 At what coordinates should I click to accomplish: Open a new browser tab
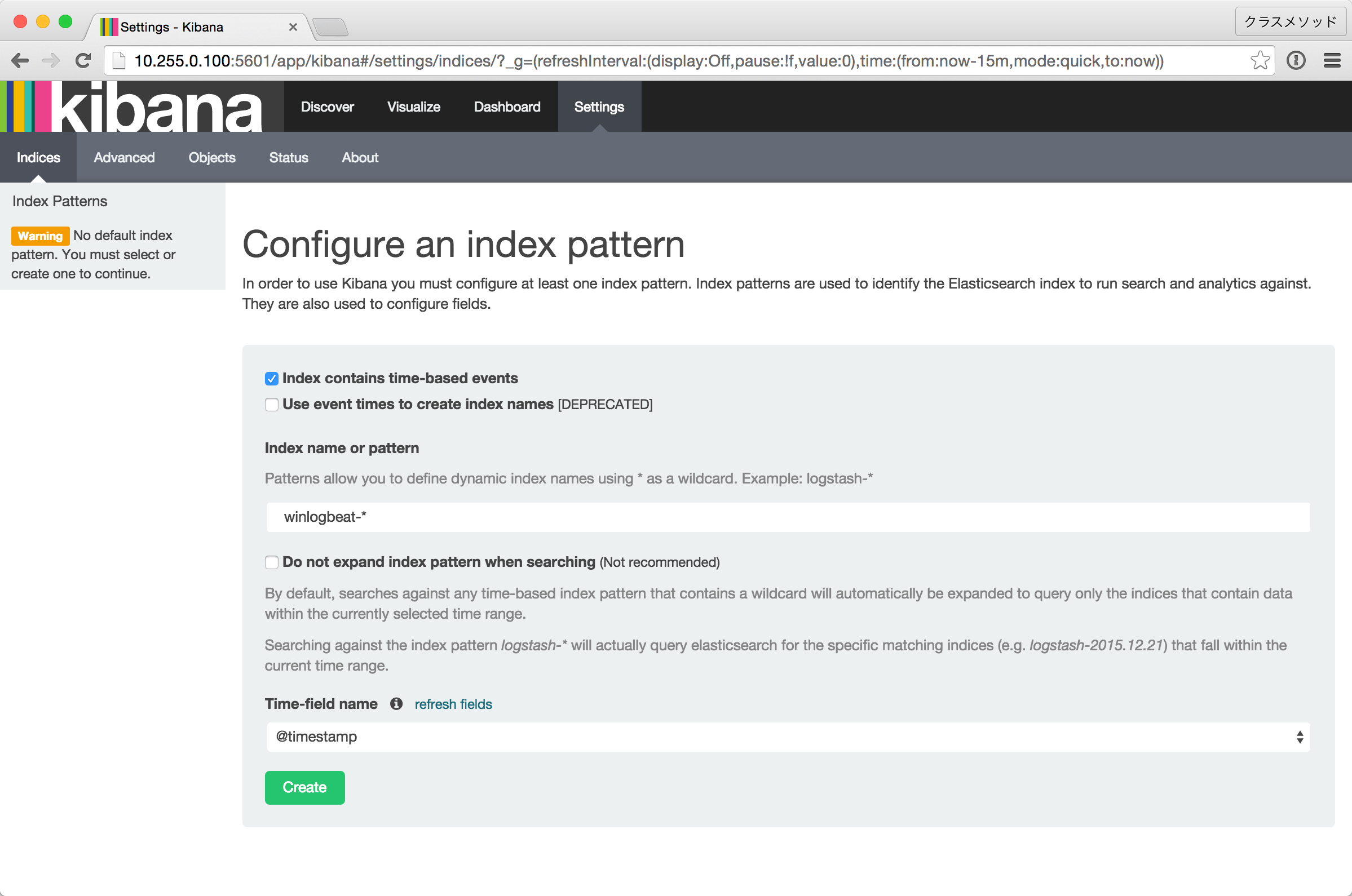point(330,28)
